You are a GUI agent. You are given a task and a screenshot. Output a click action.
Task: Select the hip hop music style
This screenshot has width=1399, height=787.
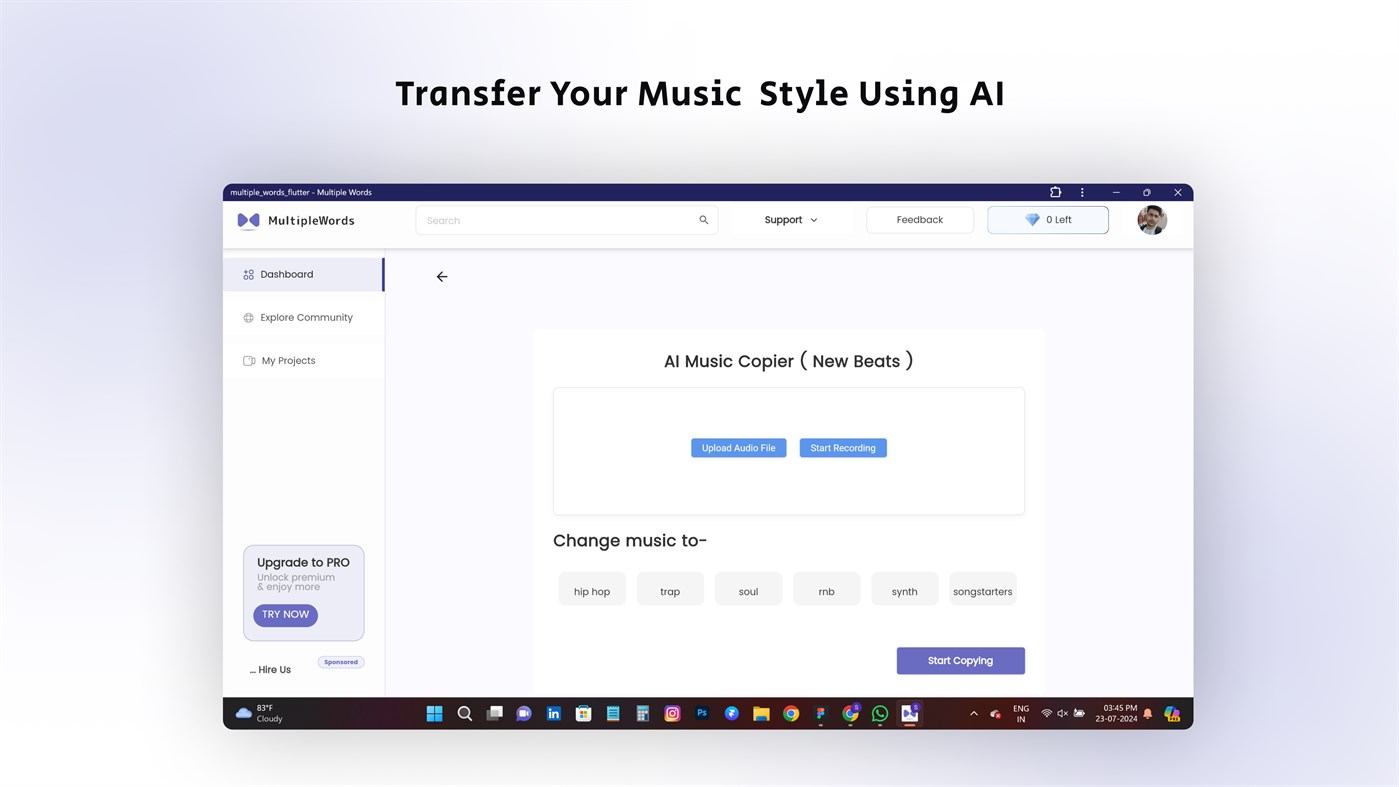(x=591, y=591)
